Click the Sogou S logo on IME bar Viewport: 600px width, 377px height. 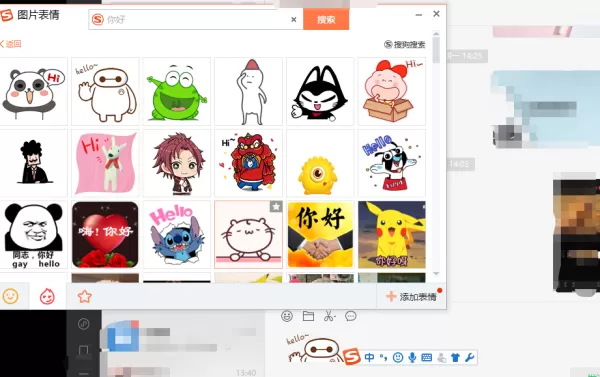[x=352, y=357]
